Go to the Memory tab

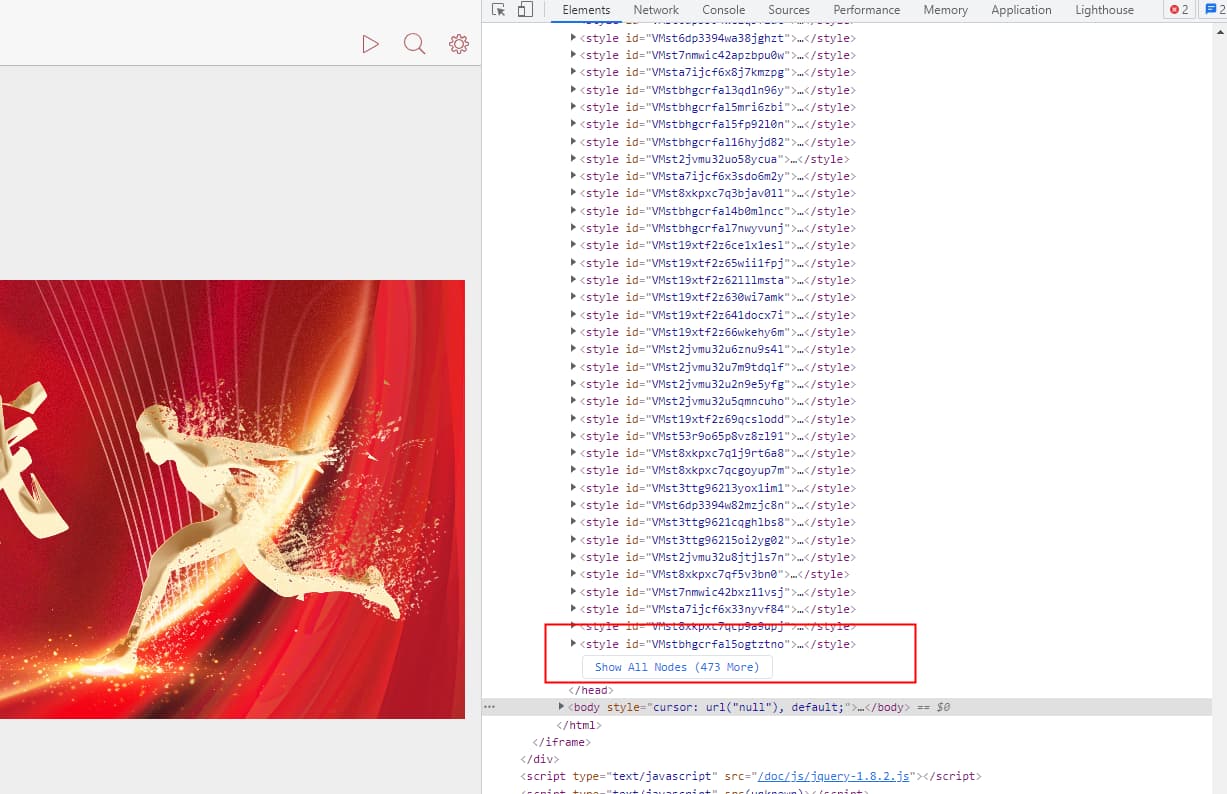click(945, 10)
